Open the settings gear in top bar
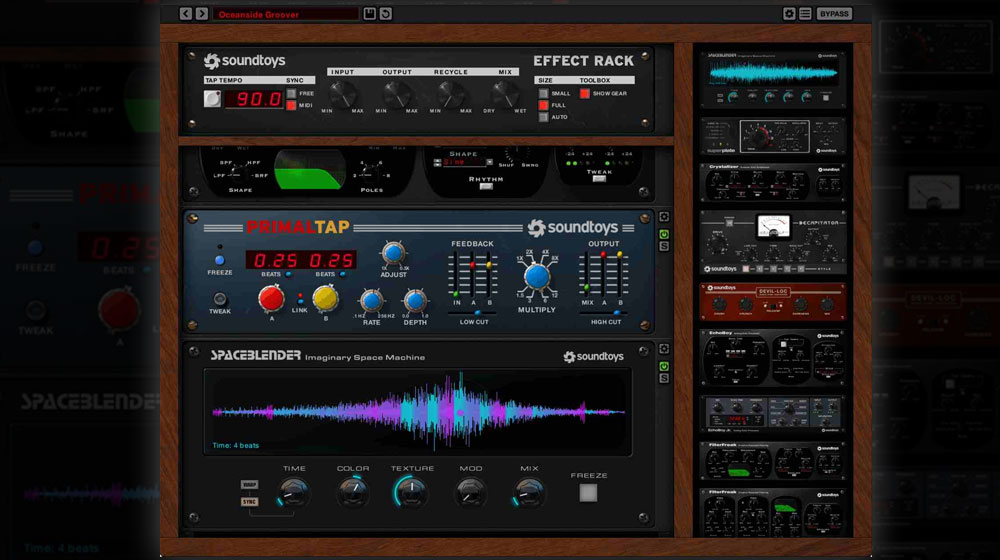 pos(789,14)
